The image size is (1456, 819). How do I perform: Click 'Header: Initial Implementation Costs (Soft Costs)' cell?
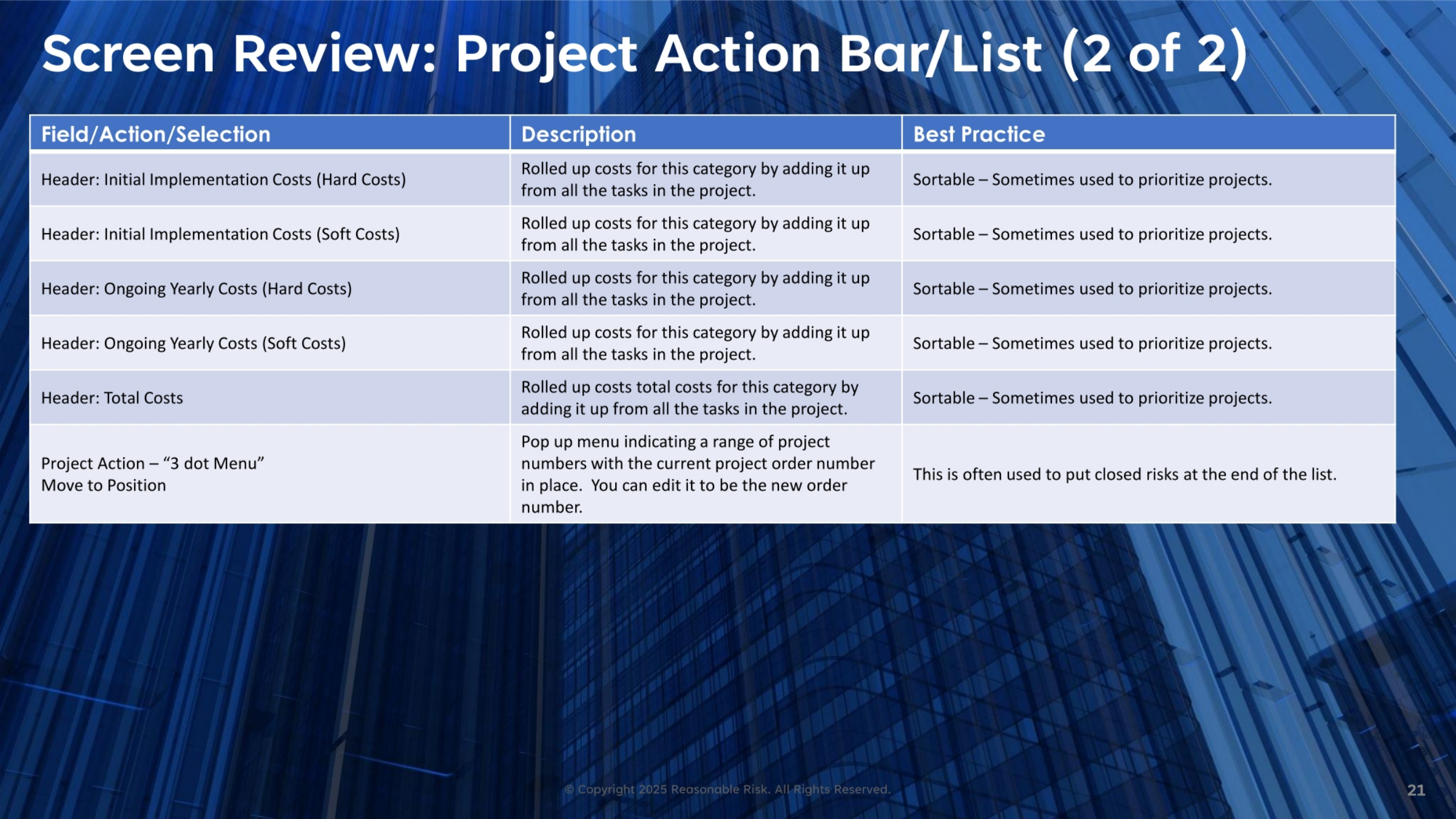coord(270,234)
